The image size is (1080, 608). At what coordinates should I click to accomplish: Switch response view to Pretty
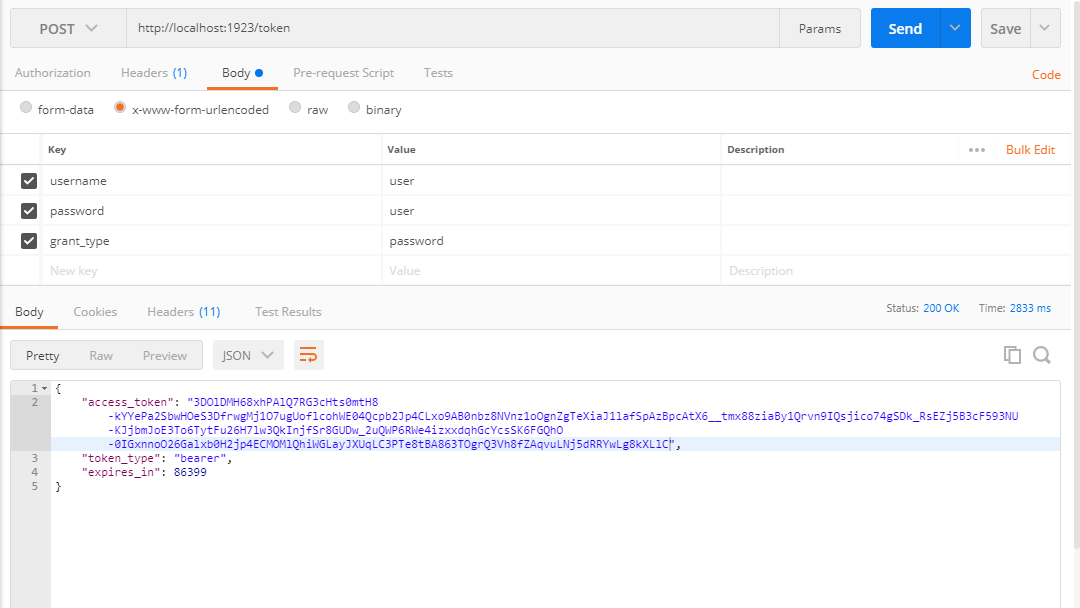[43, 355]
